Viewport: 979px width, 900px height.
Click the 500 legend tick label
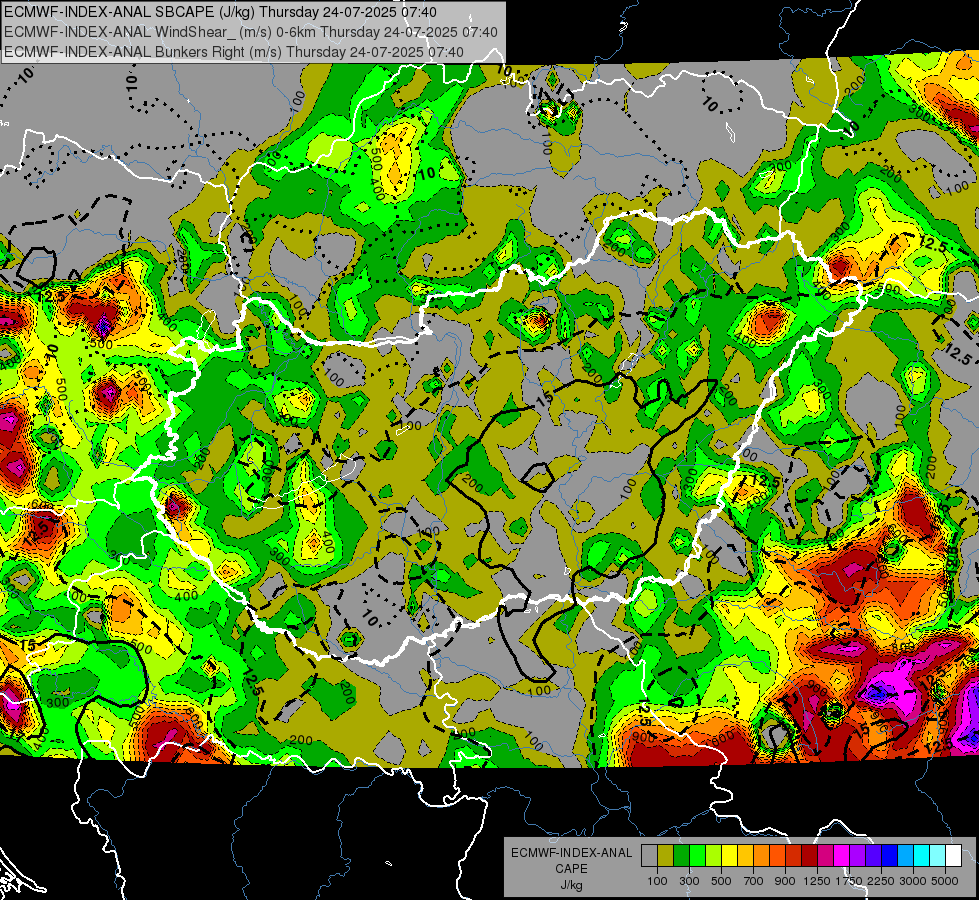click(x=721, y=881)
